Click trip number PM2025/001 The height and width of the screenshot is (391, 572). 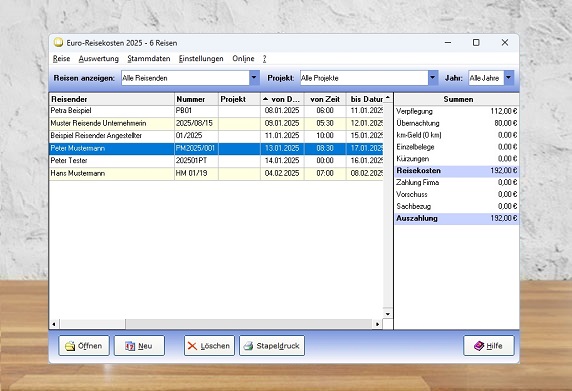[x=195, y=148]
